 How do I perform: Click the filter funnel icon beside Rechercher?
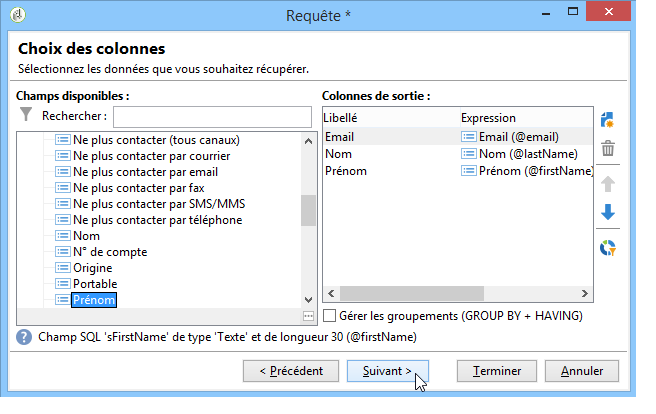coord(27,115)
